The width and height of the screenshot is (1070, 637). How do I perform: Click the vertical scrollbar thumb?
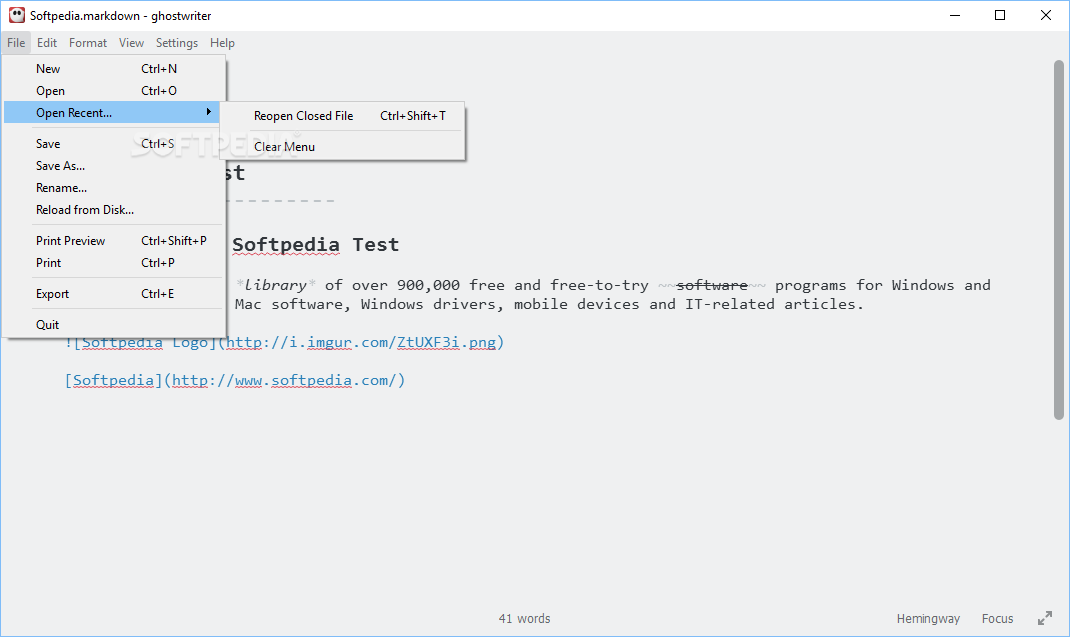pos(1058,240)
